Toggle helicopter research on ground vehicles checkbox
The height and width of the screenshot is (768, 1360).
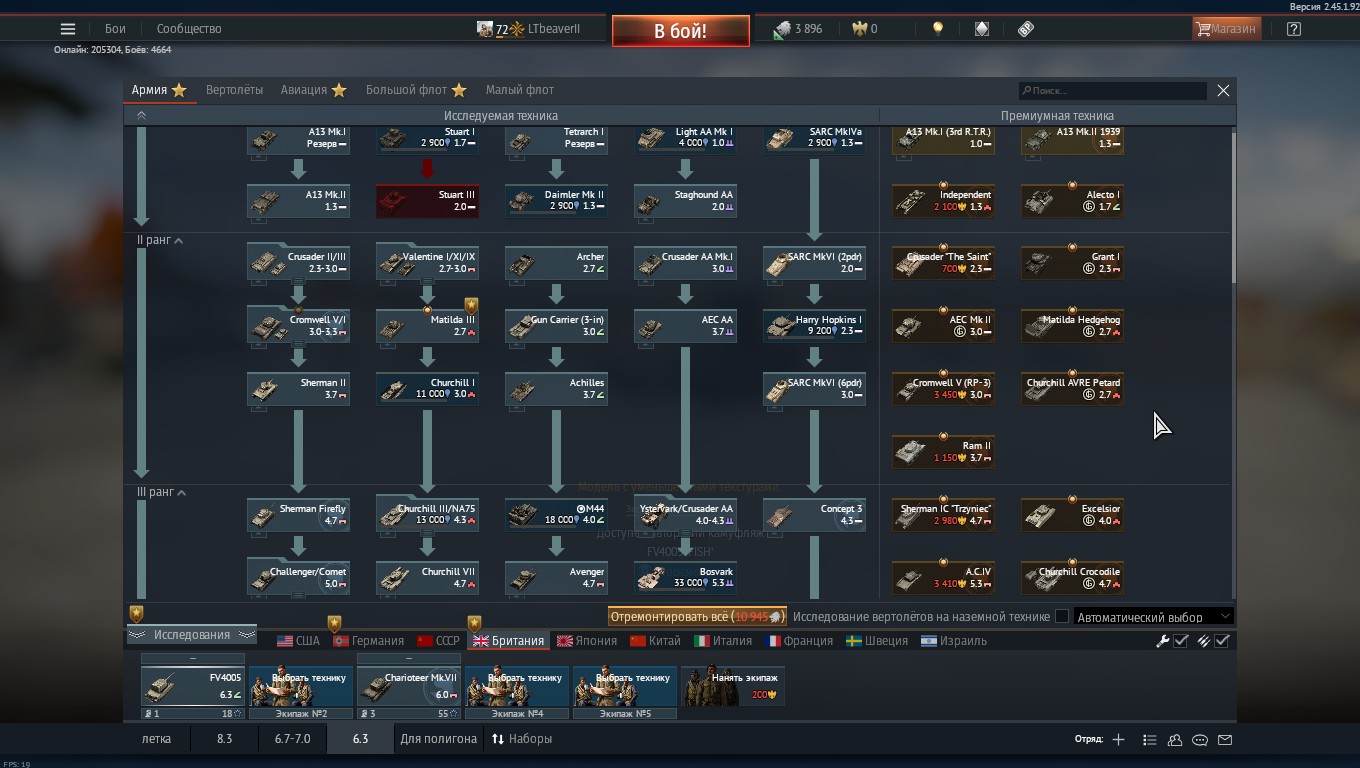(1062, 617)
